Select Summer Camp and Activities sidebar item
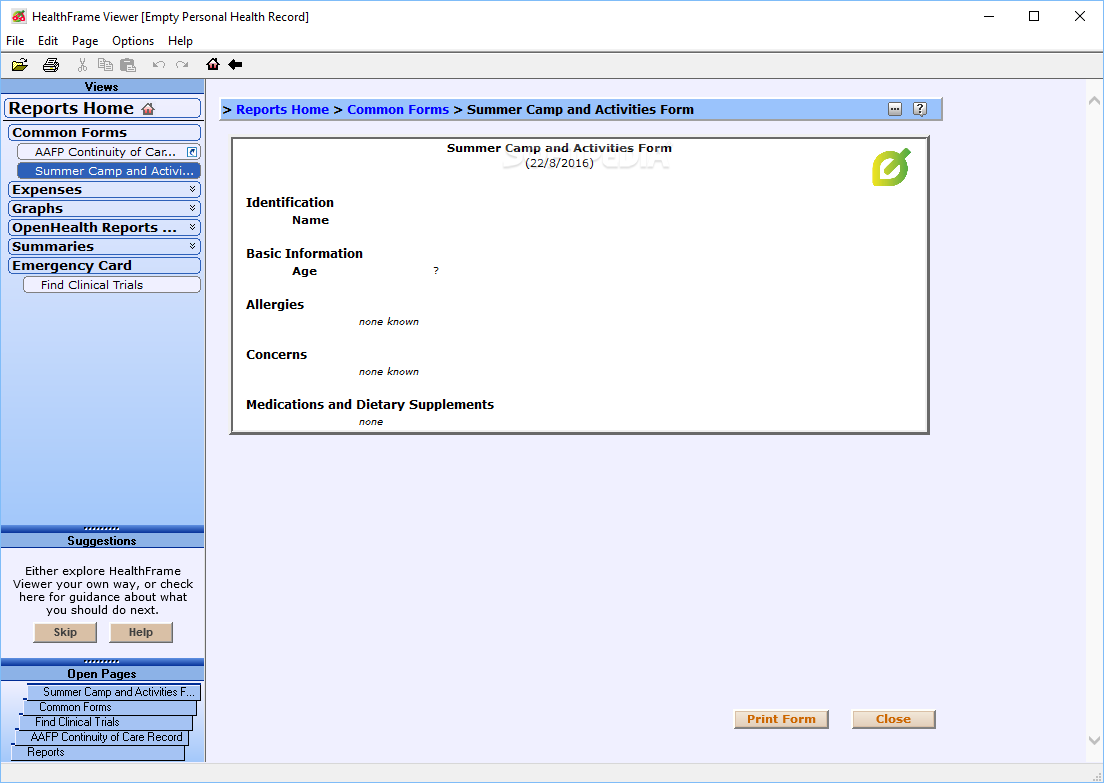The height and width of the screenshot is (783, 1104). tap(108, 171)
